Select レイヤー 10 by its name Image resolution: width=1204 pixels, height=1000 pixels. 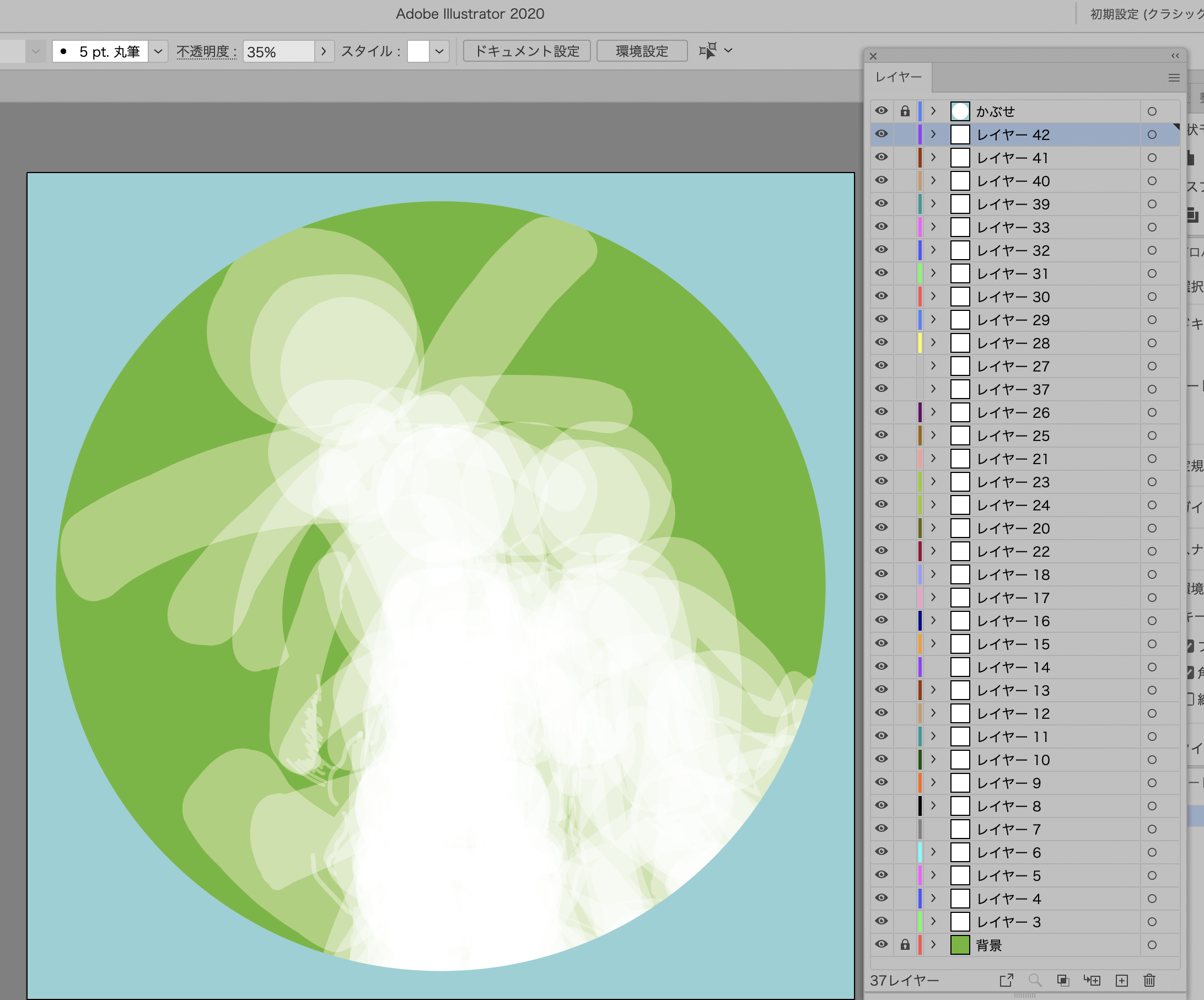(x=1013, y=760)
